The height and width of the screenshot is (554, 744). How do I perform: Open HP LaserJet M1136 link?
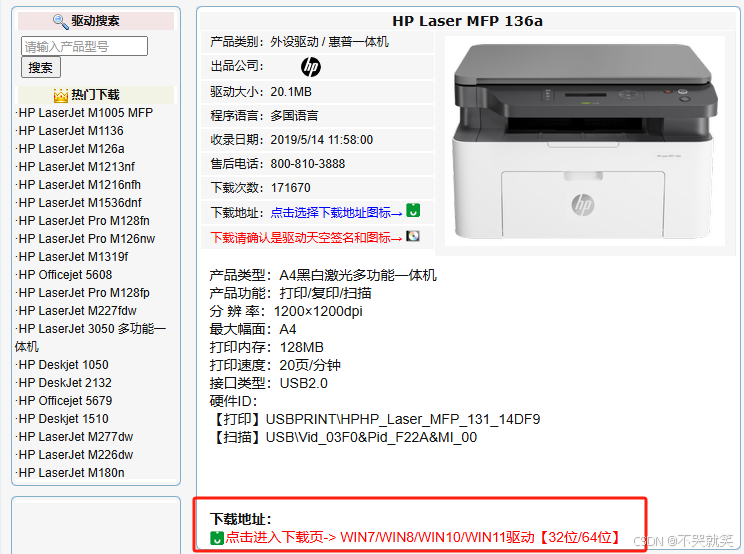click(x=71, y=131)
